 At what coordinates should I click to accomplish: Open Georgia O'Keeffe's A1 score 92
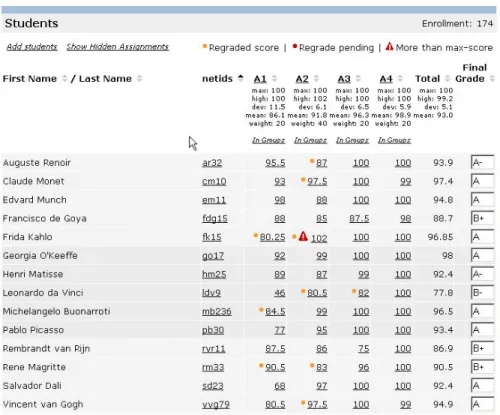pos(280,256)
